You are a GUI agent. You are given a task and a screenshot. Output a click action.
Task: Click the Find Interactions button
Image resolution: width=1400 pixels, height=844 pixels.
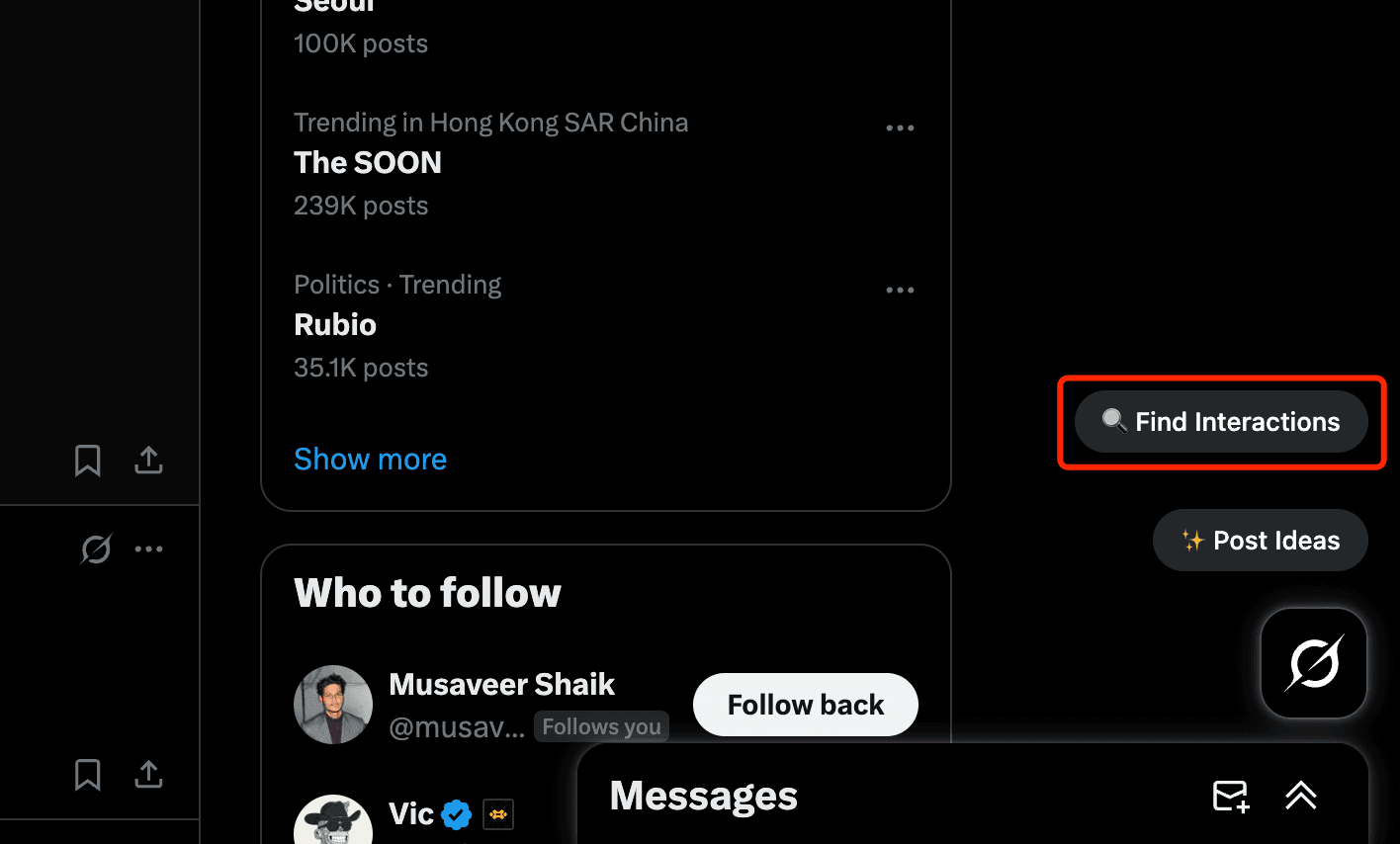coord(1221,422)
